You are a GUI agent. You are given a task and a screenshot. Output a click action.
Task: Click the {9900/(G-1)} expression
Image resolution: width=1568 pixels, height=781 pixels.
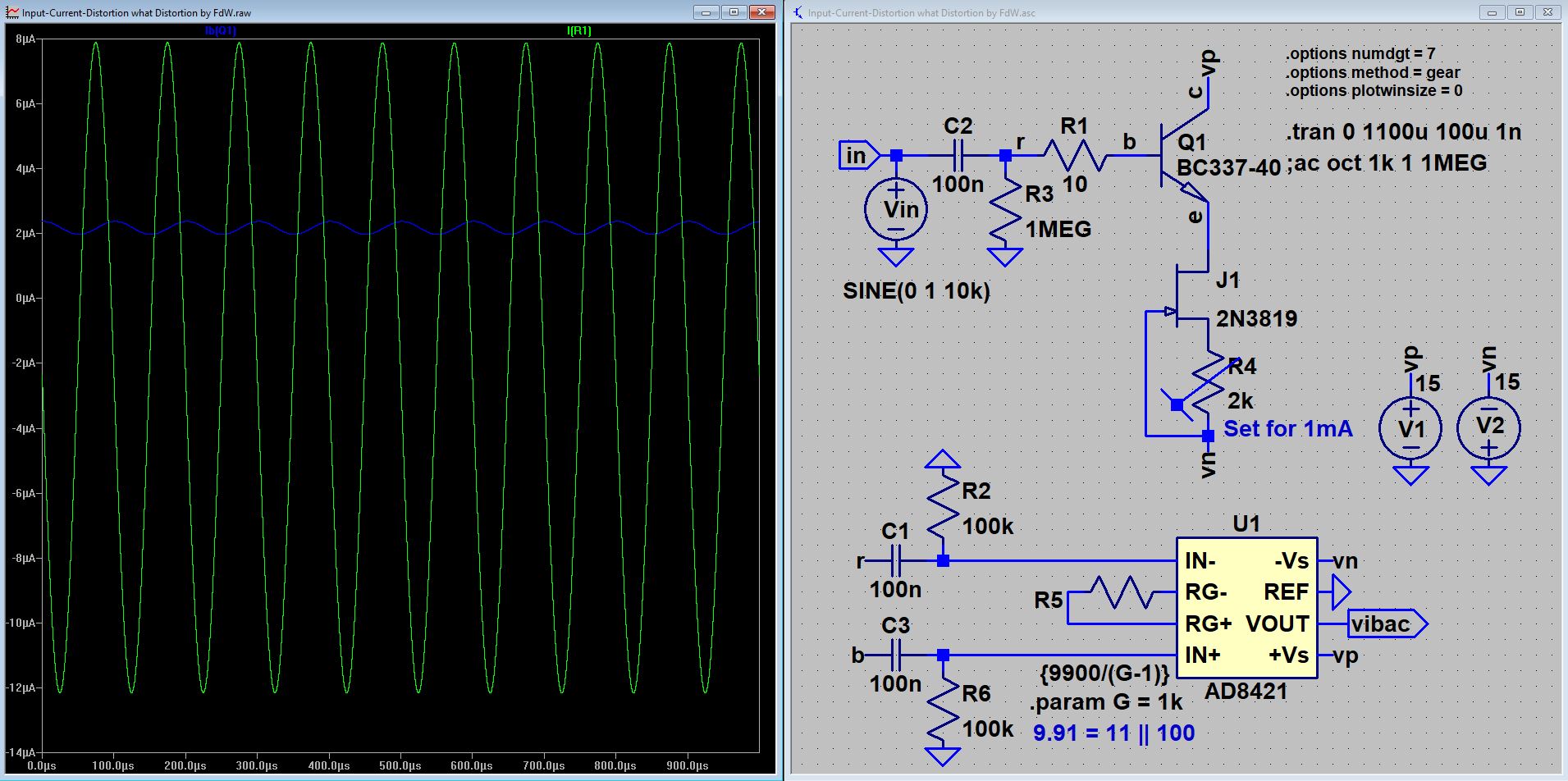point(1104,674)
